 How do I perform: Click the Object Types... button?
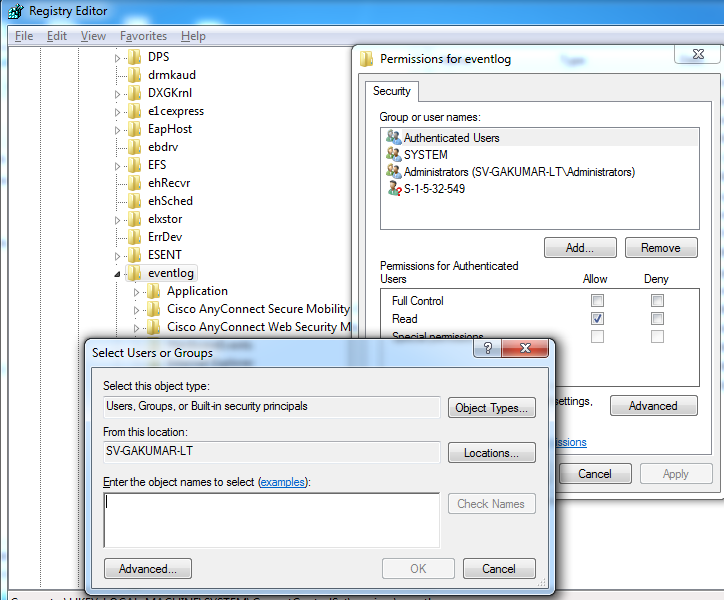tap(491, 407)
